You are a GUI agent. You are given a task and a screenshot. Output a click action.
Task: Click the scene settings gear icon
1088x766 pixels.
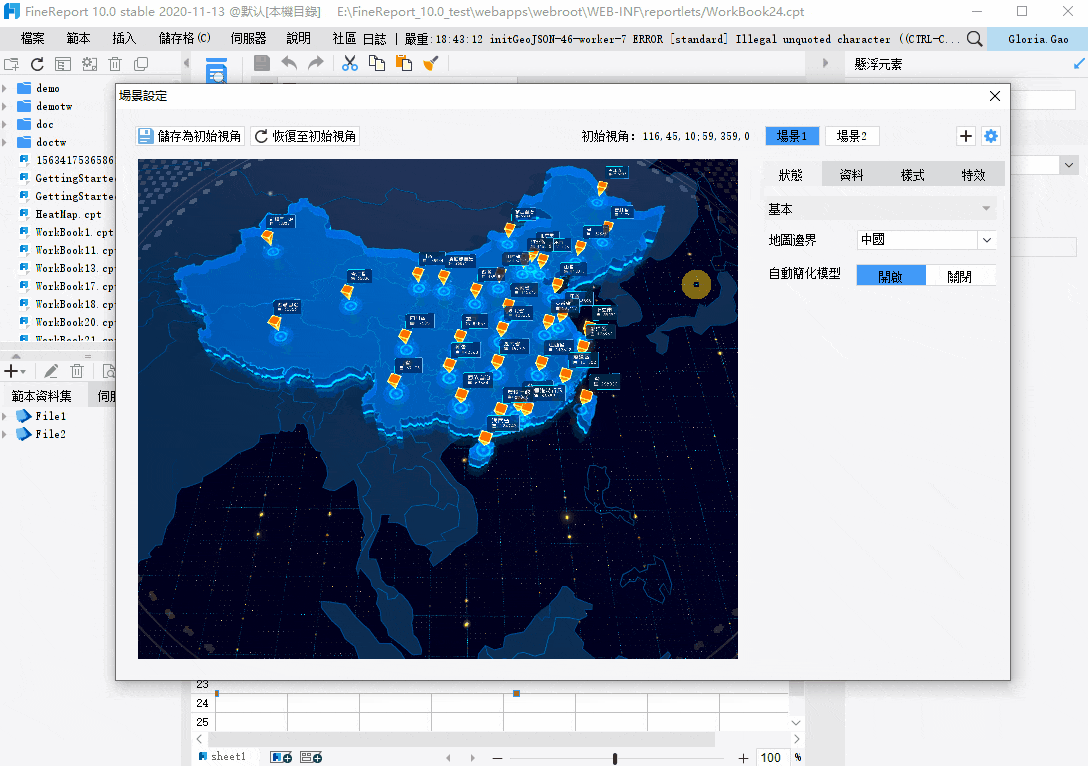pyautogui.click(x=990, y=137)
